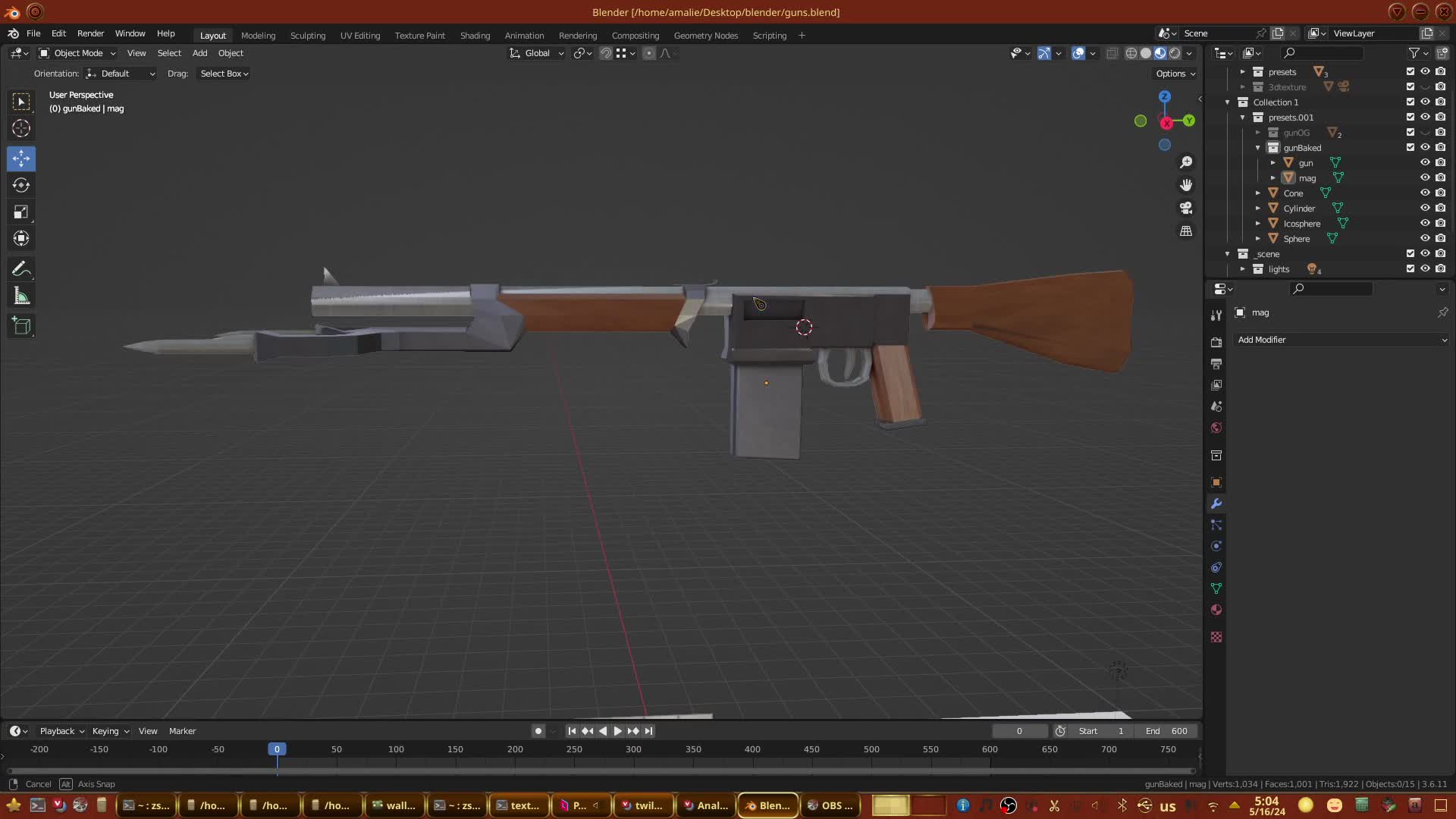Switch to rendered viewport shading
Image resolution: width=1456 pixels, height=819 pixels.
point(1175,53)
